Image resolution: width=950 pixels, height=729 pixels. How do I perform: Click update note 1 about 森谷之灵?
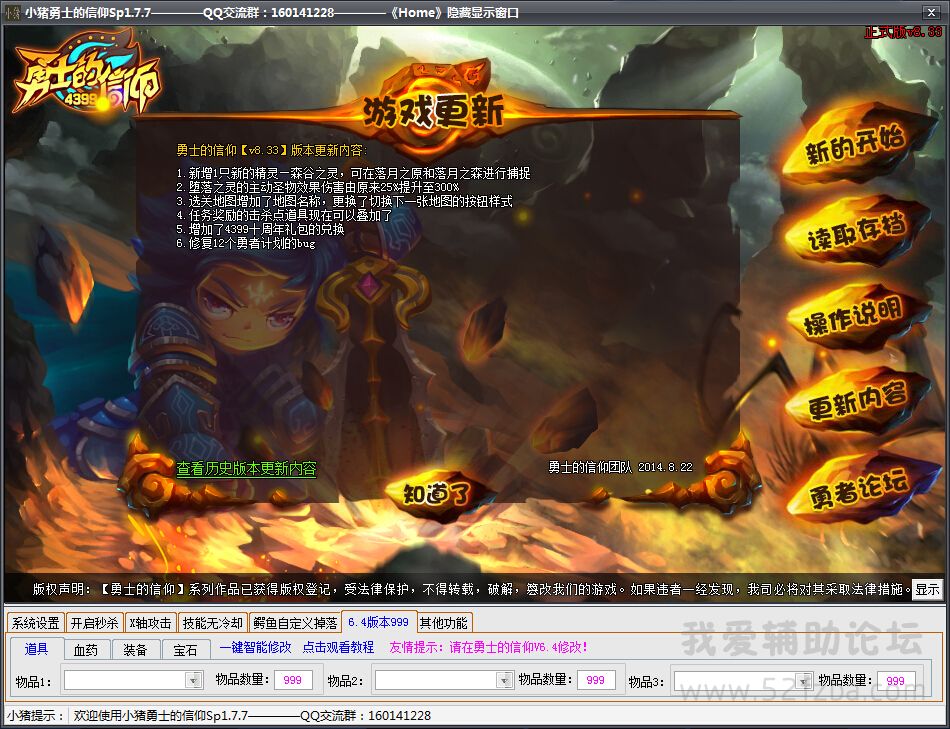pyautogui.click(x=353, y=173)
